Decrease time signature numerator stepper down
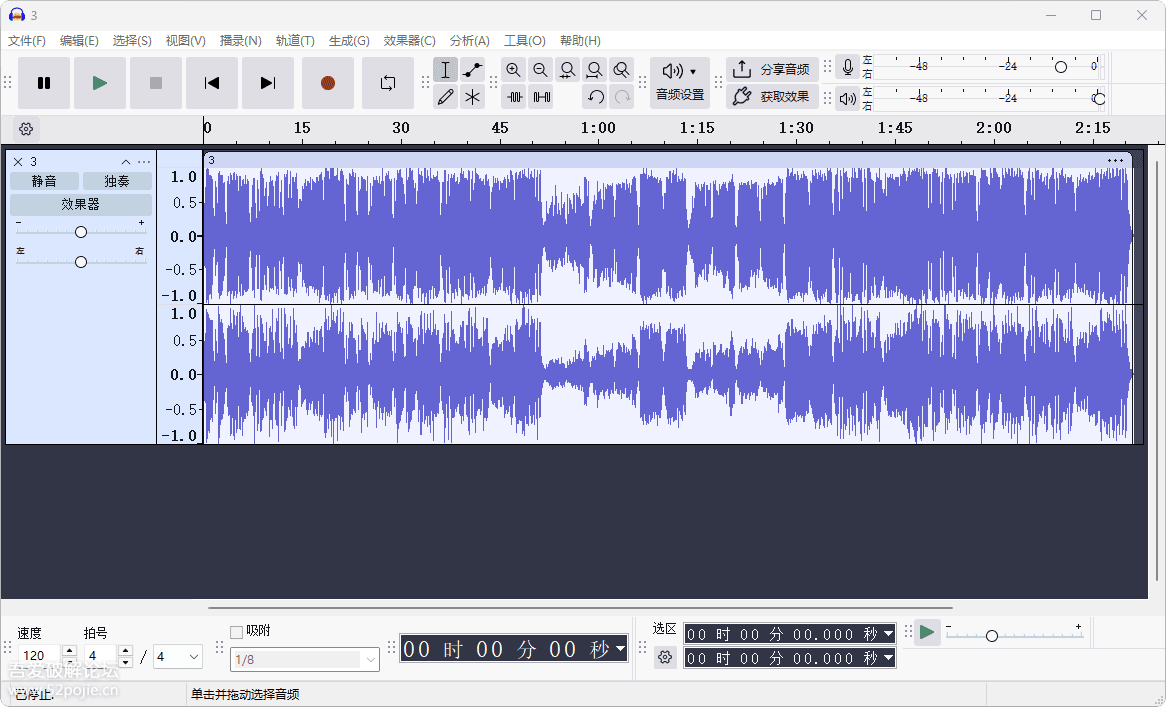The image size is (1166, 707). 125,662
